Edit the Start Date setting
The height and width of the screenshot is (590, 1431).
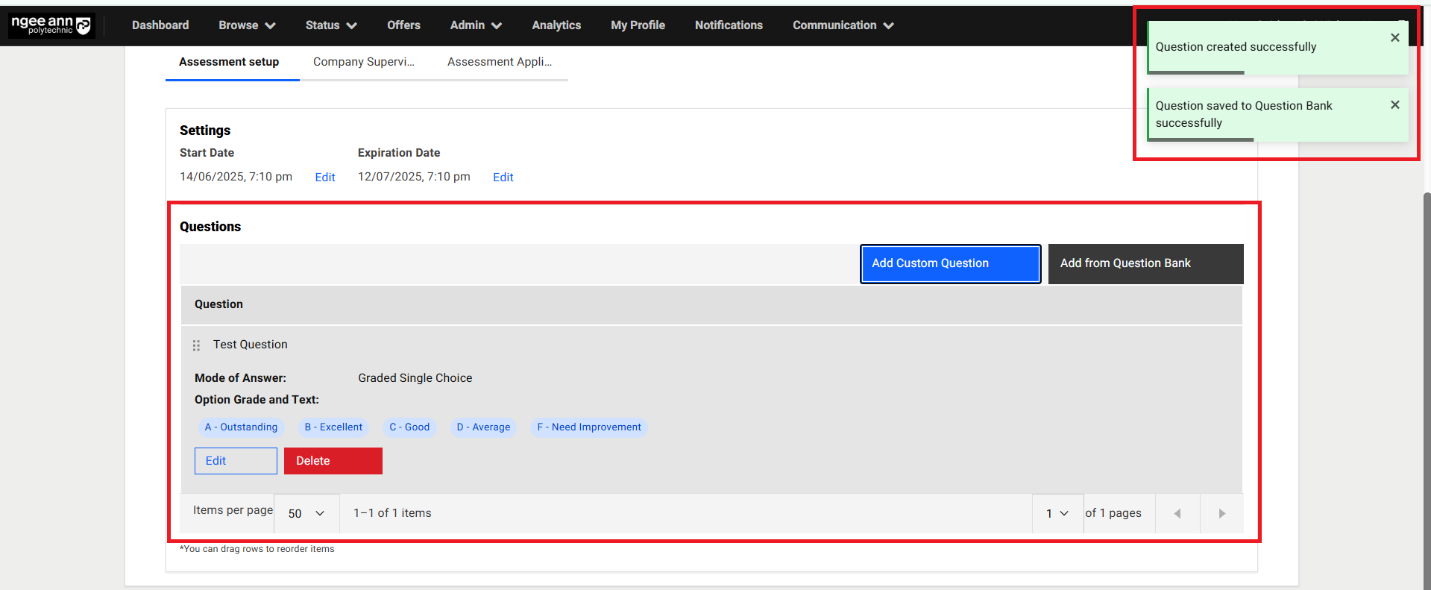click(325, 177)
